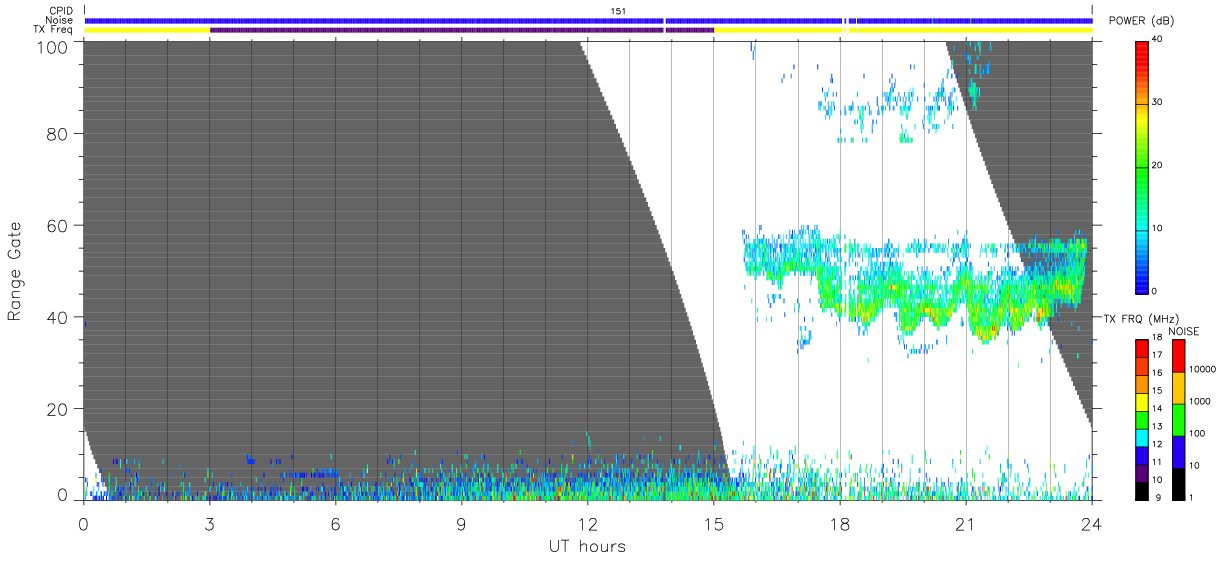Click the 100 tick on NOISE scale
This screenshot has width=1228, height=567.
coord(1197,433)
